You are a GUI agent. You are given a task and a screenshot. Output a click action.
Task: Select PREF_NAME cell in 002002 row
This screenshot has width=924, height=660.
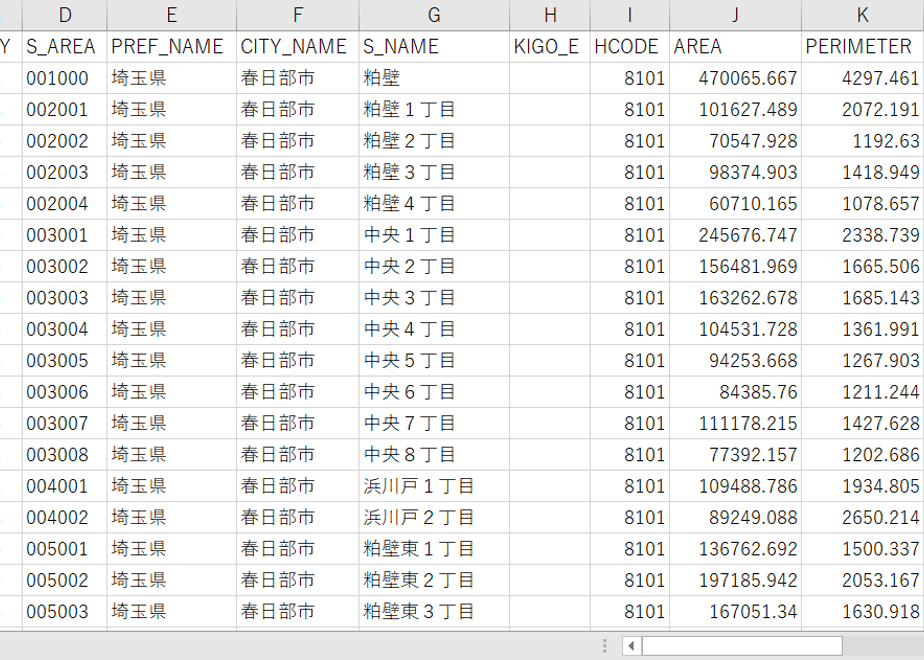(171, 141)
